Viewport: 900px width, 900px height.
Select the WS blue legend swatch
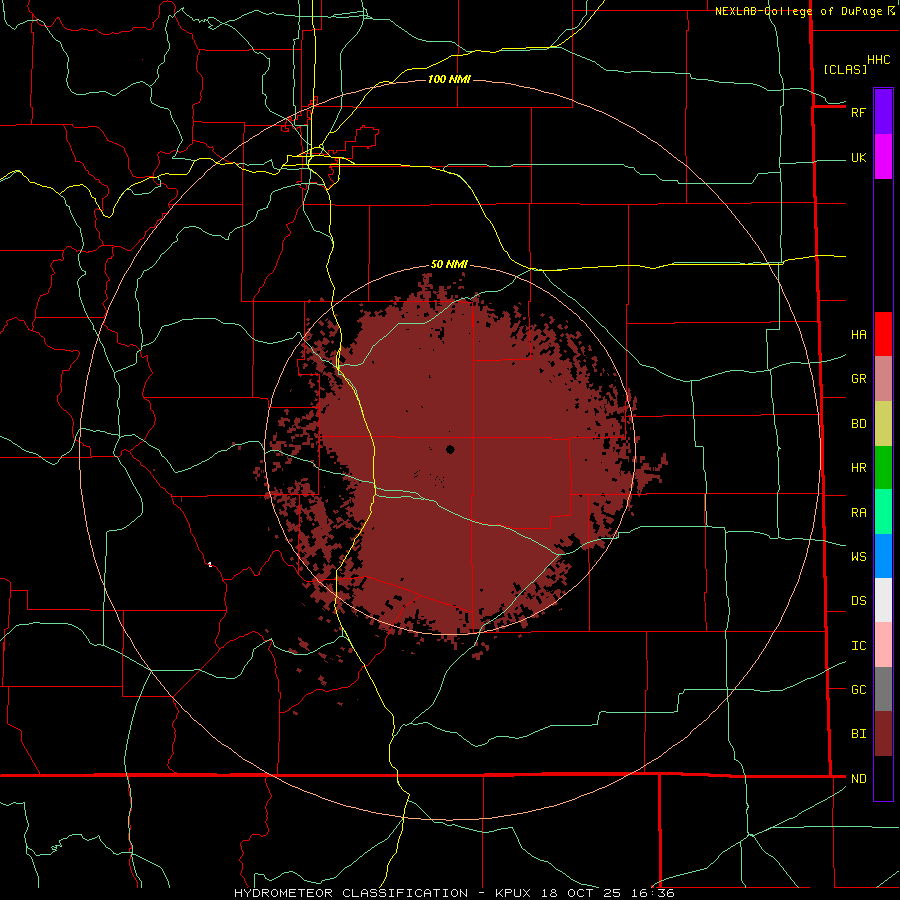point(883,556)
